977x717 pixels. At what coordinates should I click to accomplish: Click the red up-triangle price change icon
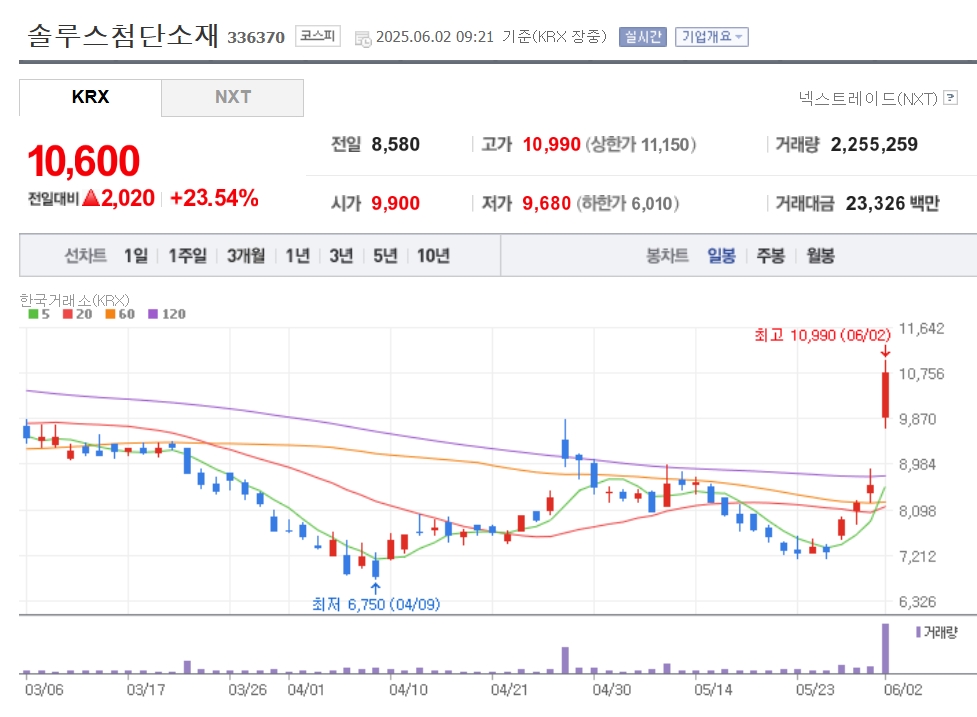(91, 198)
